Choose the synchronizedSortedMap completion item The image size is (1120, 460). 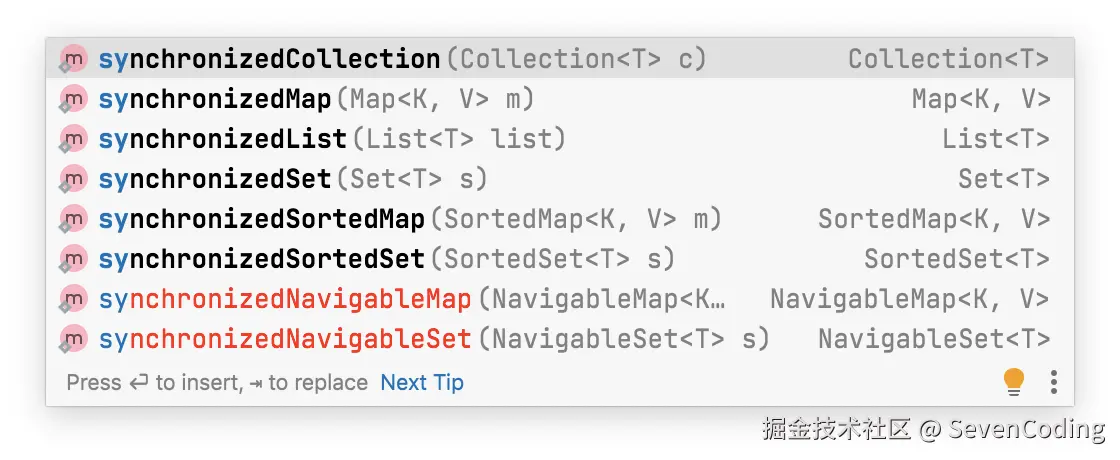pyautogui.click(x=560, y=219)
